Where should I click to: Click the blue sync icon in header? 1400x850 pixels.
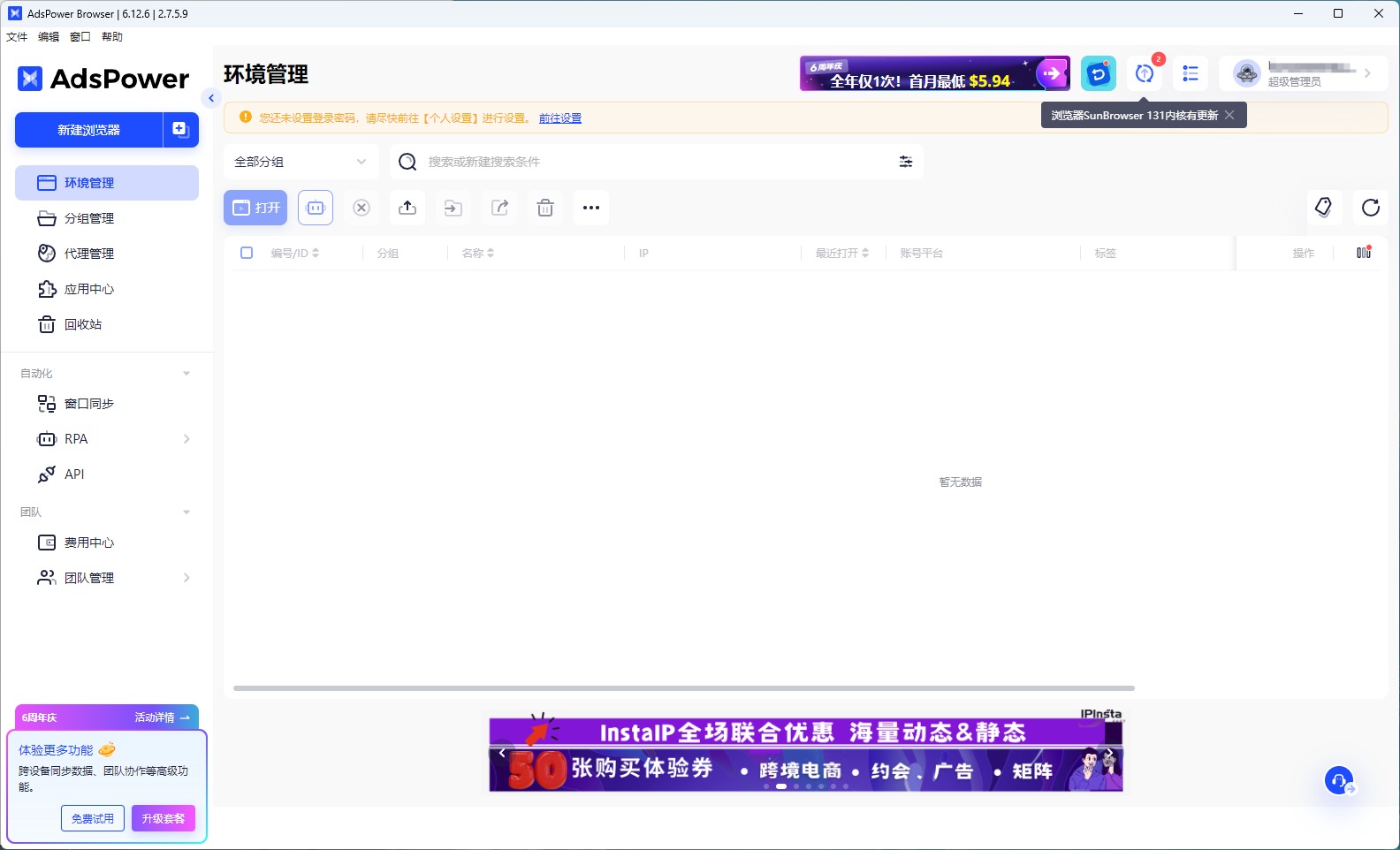point(1099,73)
